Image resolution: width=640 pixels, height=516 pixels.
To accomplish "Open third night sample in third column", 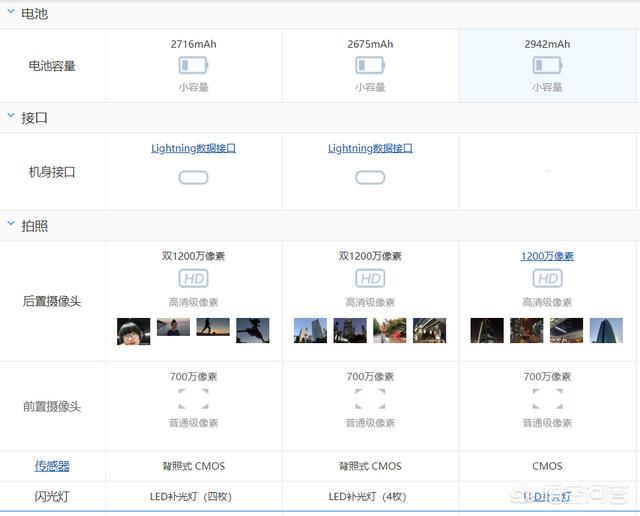I will (567, 330).
